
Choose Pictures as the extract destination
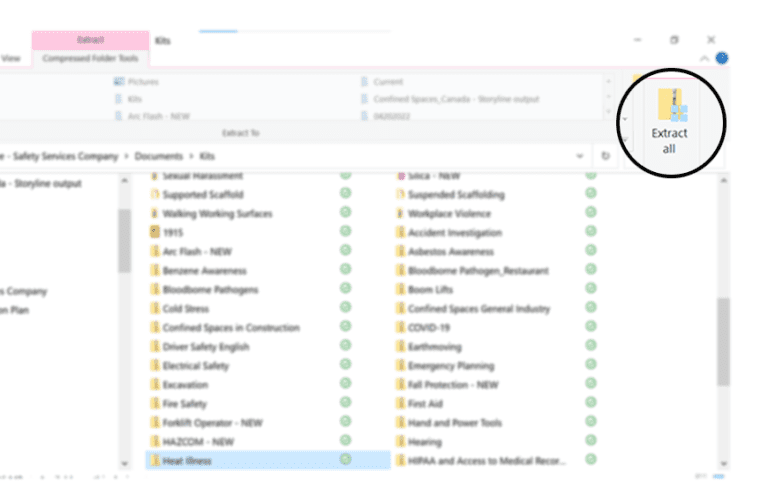142,82
